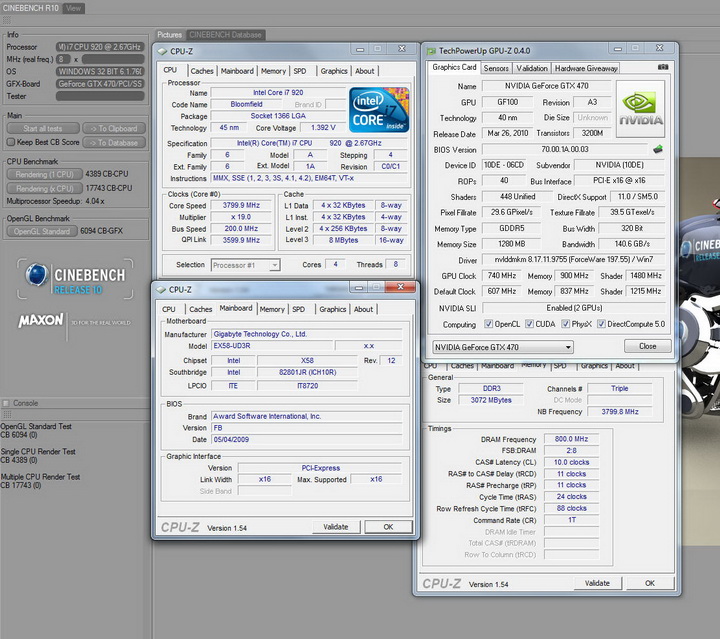Screen dimensions: 720x639
Task: Click the DRAM Frequency value 800.0 MHz
Action: point(571,439)
